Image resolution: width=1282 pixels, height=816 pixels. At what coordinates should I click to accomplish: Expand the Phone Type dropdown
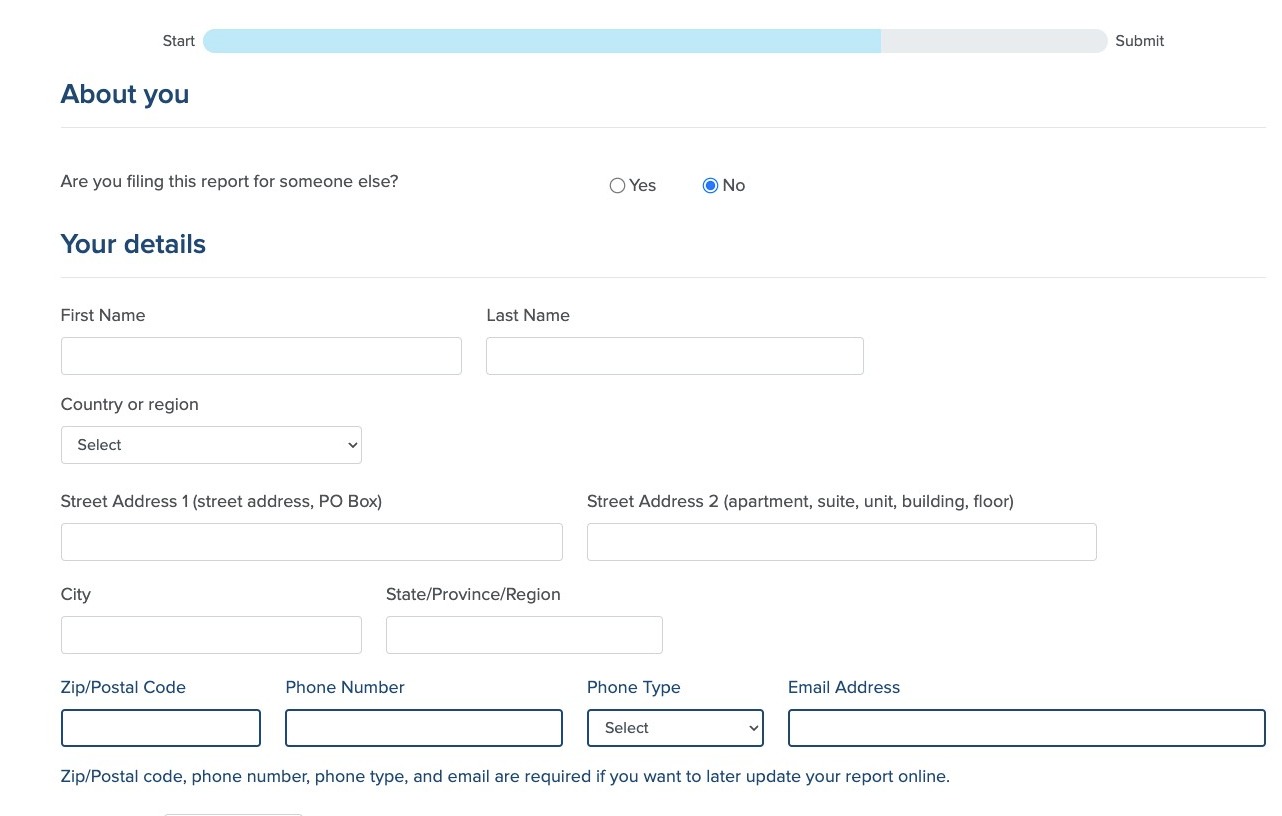pos(675,728)
